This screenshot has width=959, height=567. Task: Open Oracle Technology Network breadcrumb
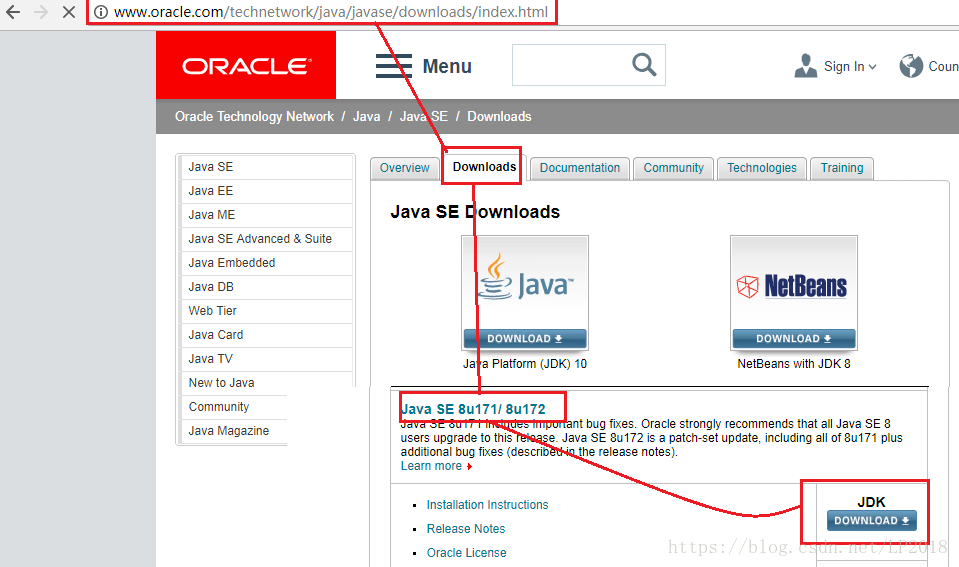[254, 116]
